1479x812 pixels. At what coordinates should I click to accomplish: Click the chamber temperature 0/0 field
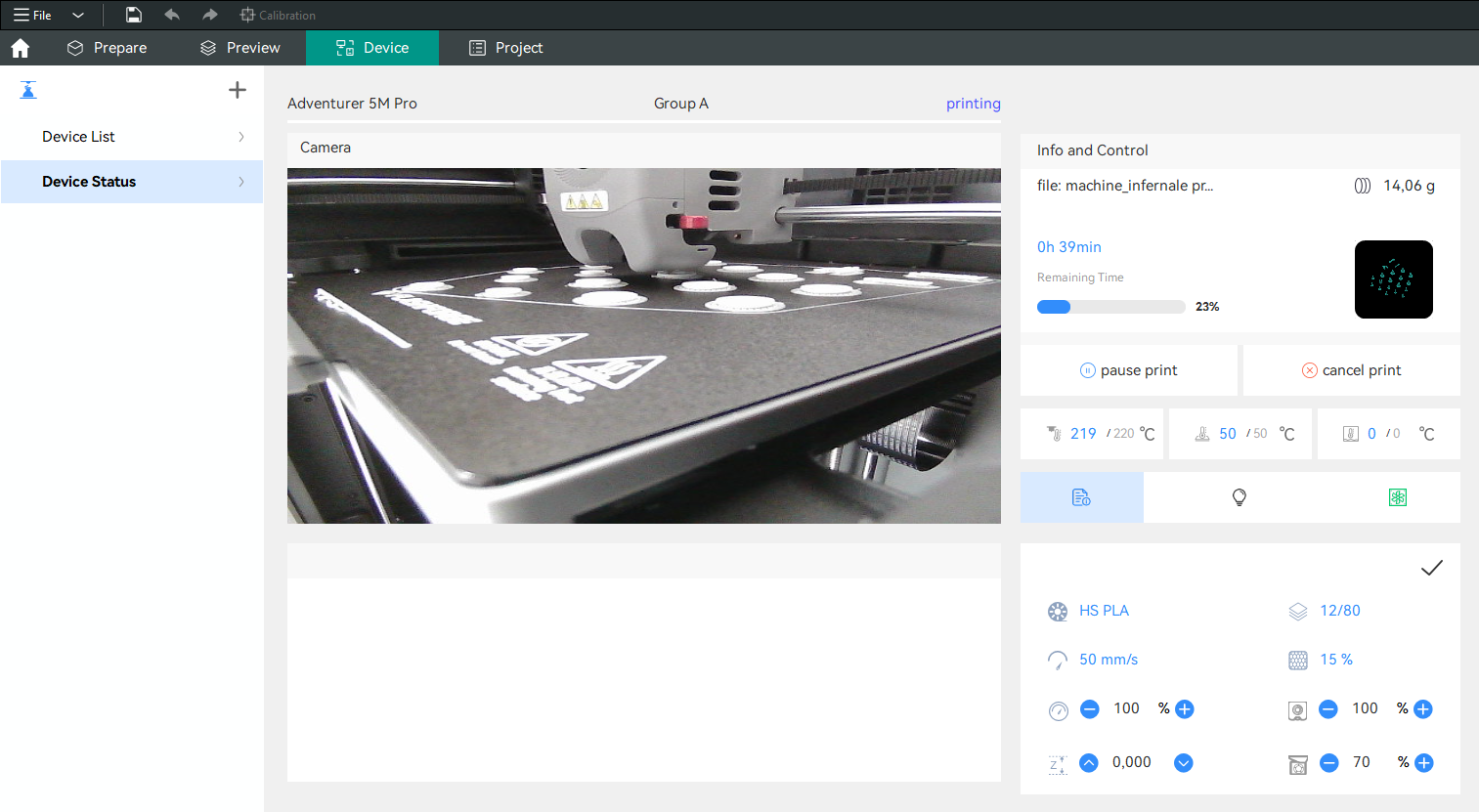tap(1389, 434)
